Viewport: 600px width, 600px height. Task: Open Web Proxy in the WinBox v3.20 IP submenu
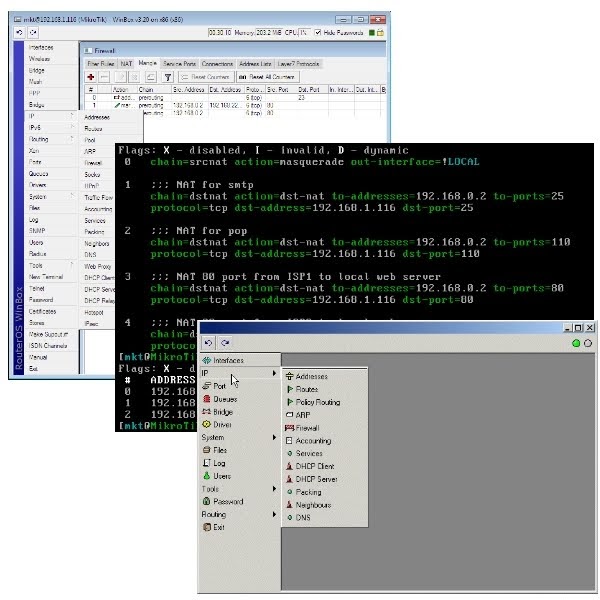(98, 266)
